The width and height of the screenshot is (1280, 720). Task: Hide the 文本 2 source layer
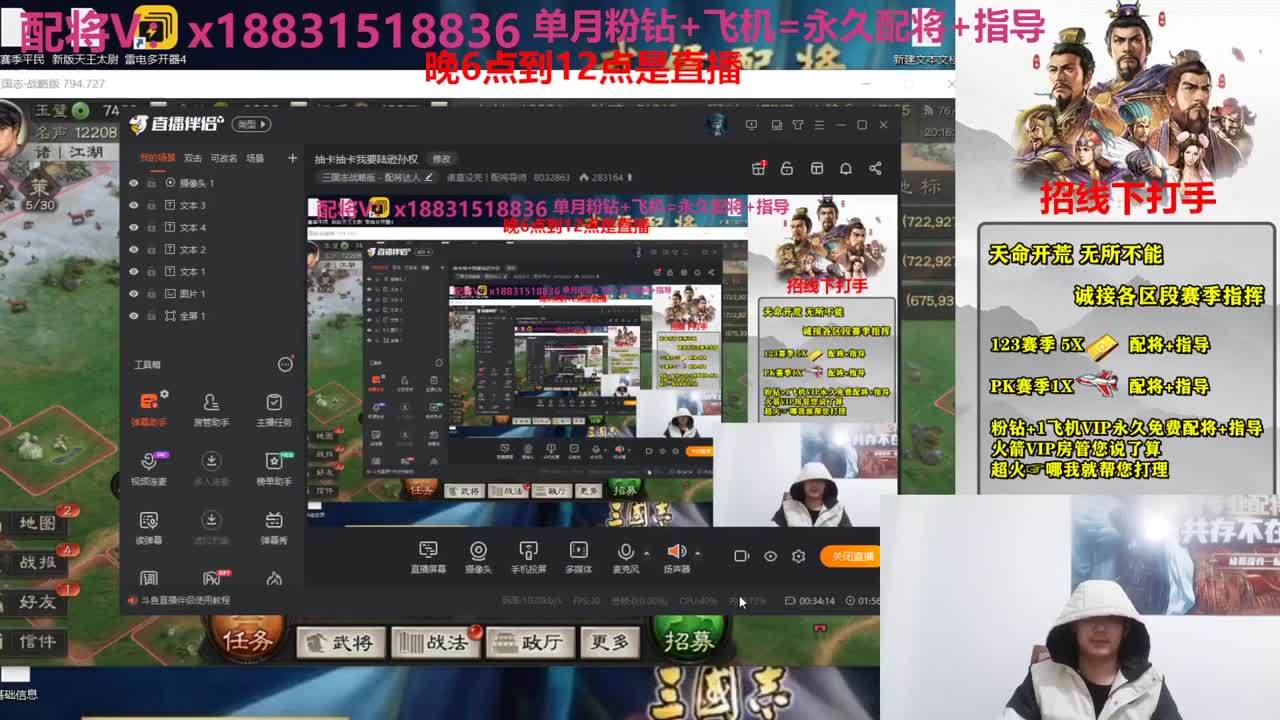[x=133, y=249]
